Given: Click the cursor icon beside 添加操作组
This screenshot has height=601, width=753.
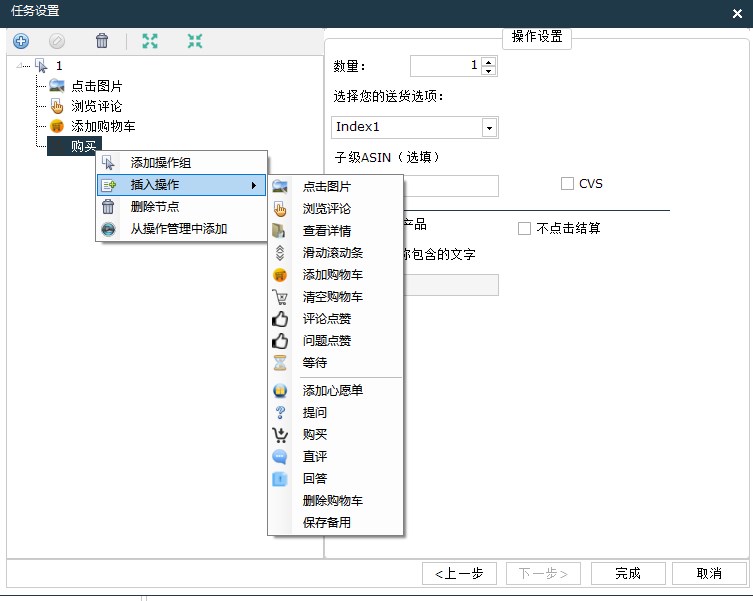Looking at the screenshot, I should [x=109, y=163].
